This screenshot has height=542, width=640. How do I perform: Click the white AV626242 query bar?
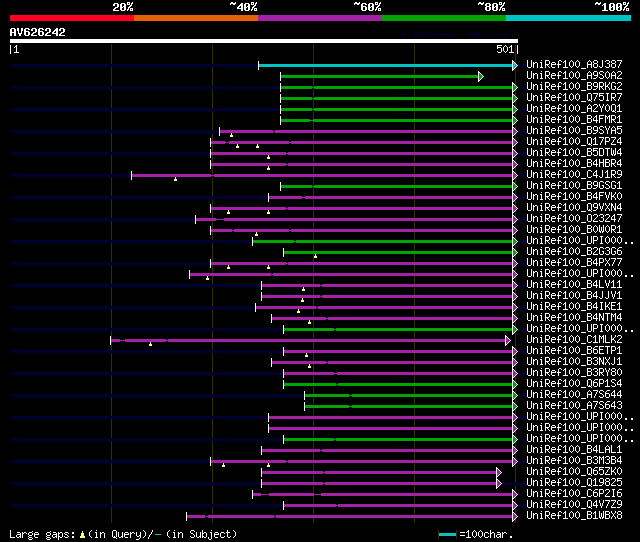264,41
